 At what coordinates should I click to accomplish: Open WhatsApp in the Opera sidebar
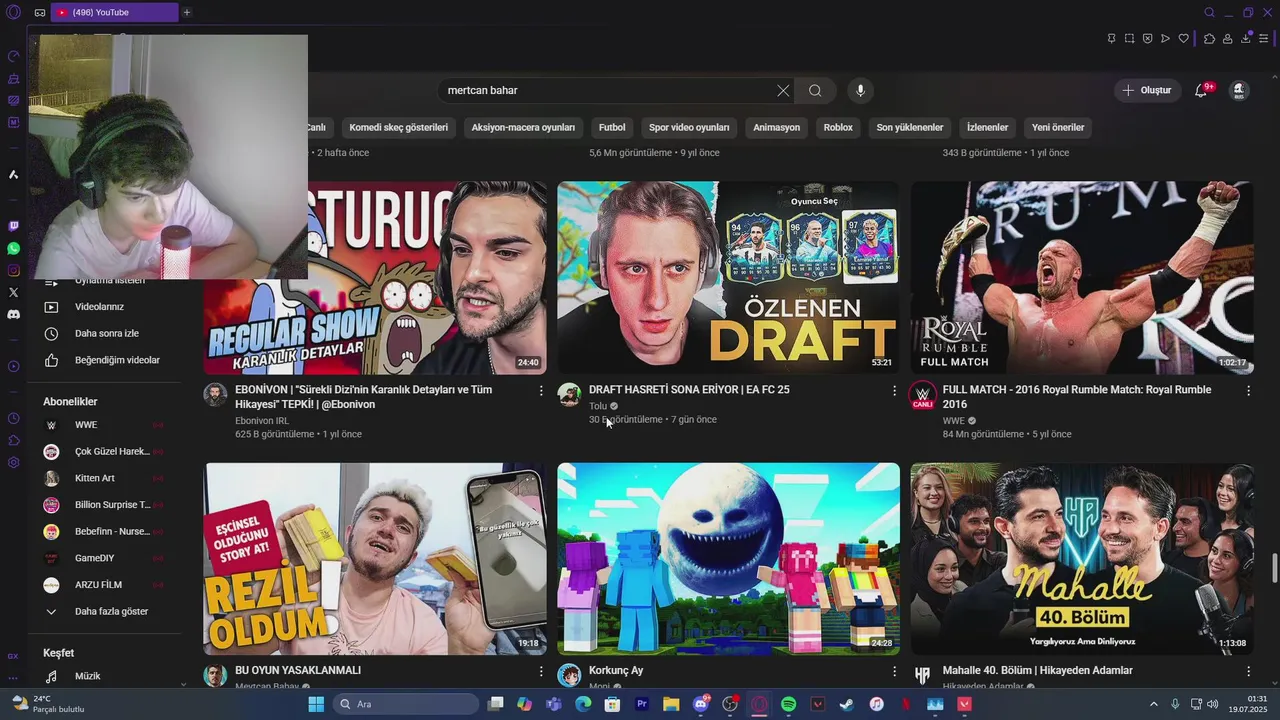[13, 248]
